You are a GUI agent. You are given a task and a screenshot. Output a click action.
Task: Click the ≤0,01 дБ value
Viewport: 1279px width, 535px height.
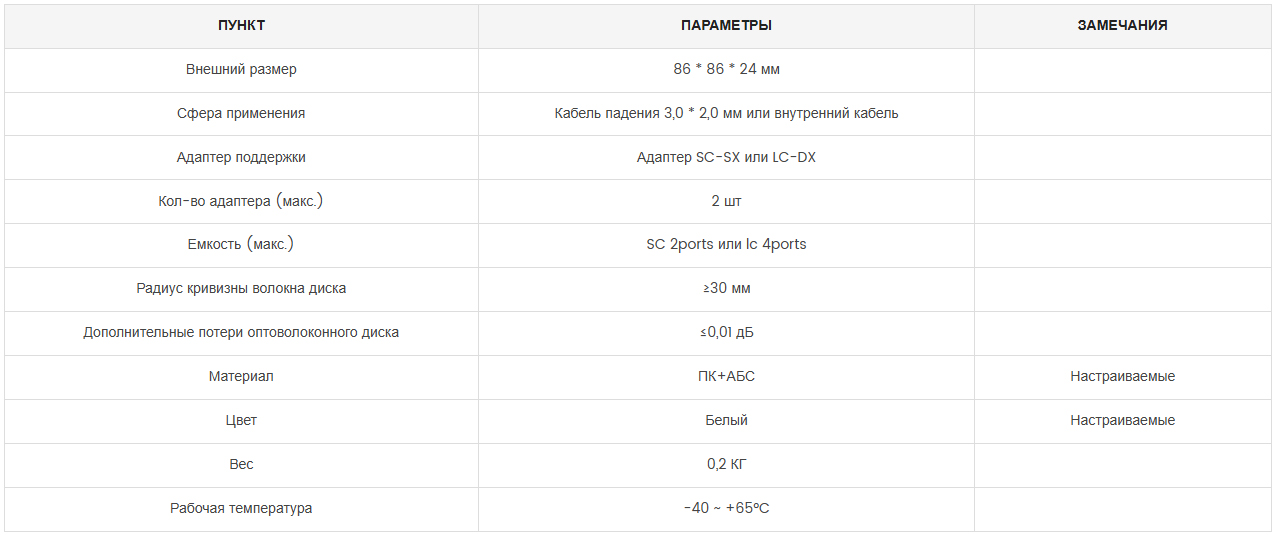(x=726, y=333)
